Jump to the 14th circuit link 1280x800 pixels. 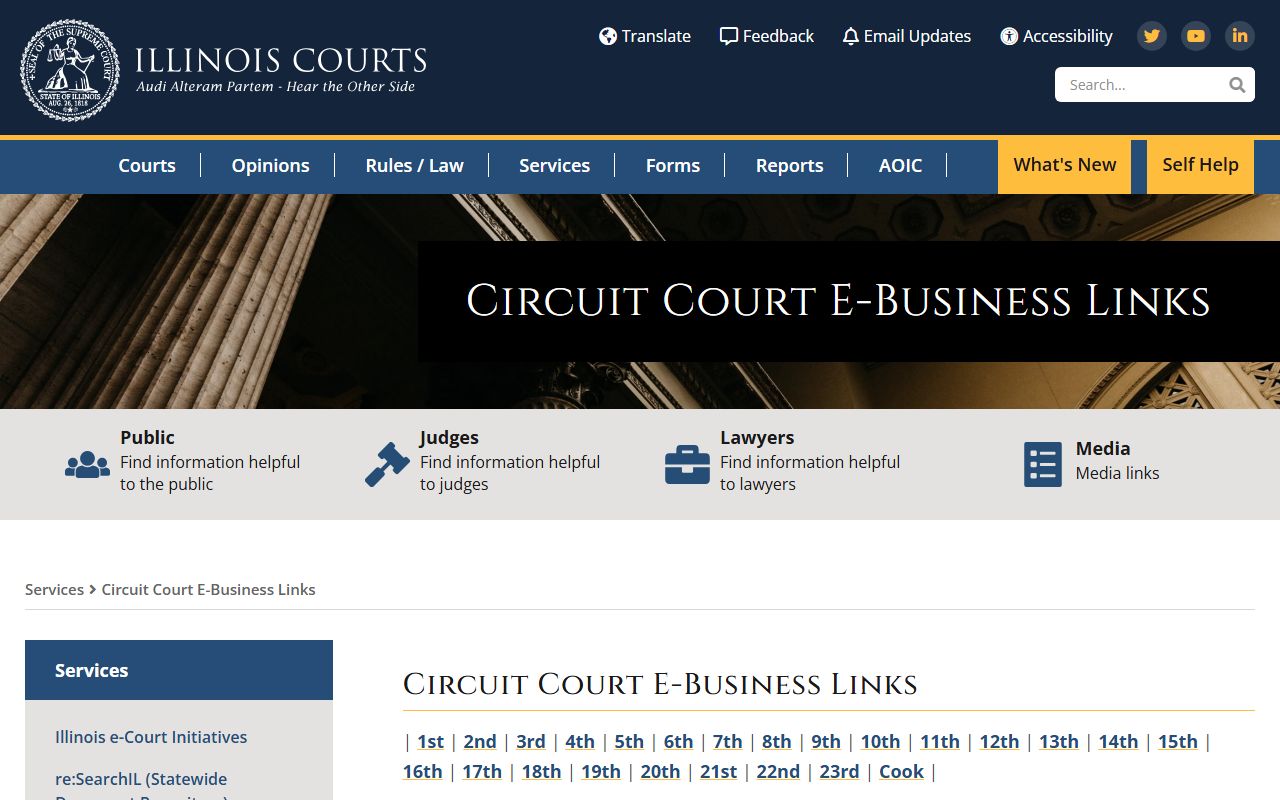coord(1118,742)
